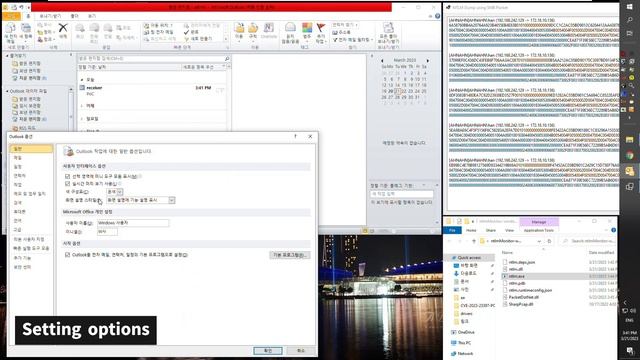Screen dimensions: 640x360
Task: Click the File Explorer icon in the taskbar
Action: (630, 140)
